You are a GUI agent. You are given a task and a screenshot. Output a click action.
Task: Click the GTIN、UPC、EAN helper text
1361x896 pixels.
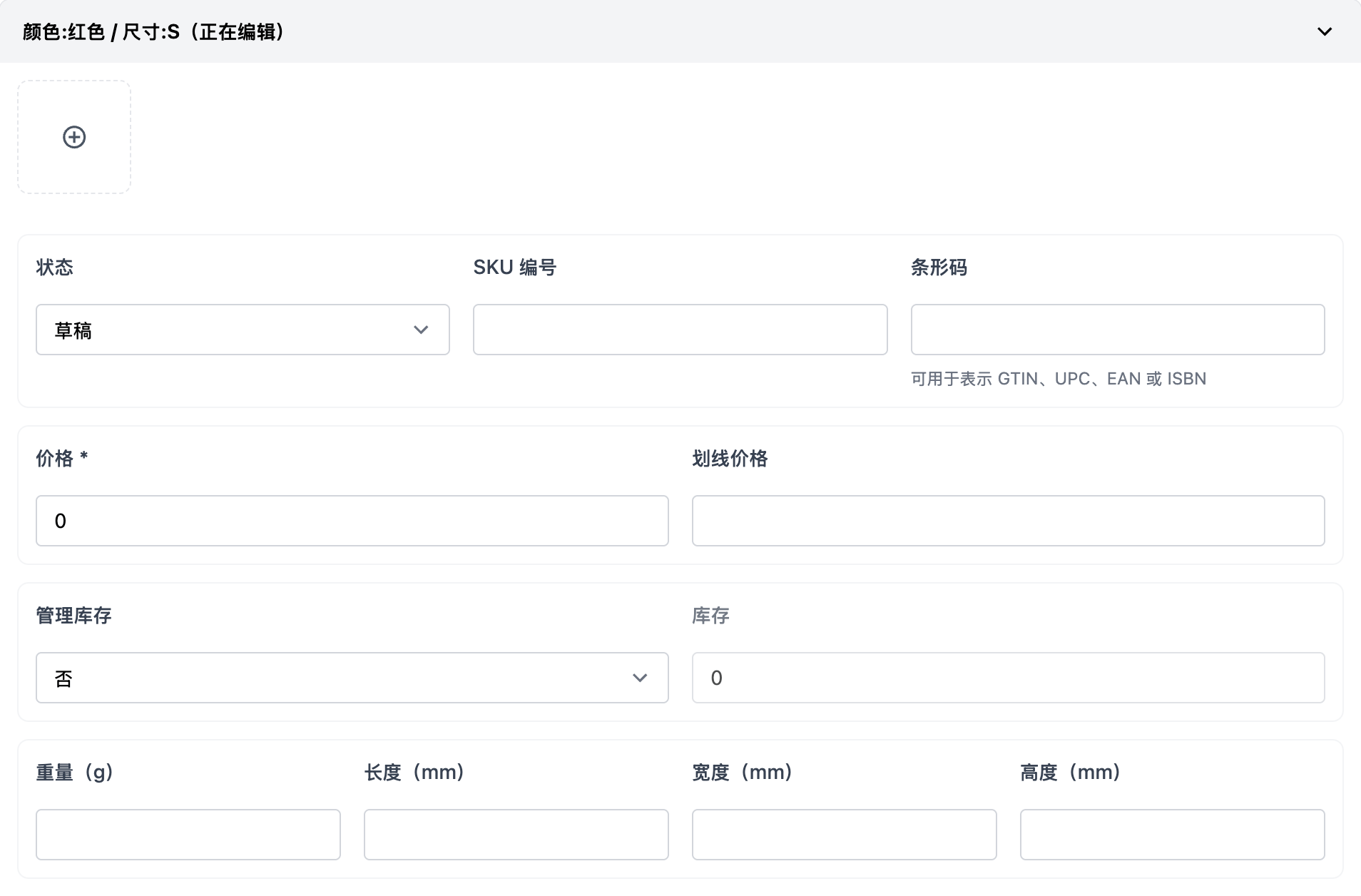point(1058,379)
